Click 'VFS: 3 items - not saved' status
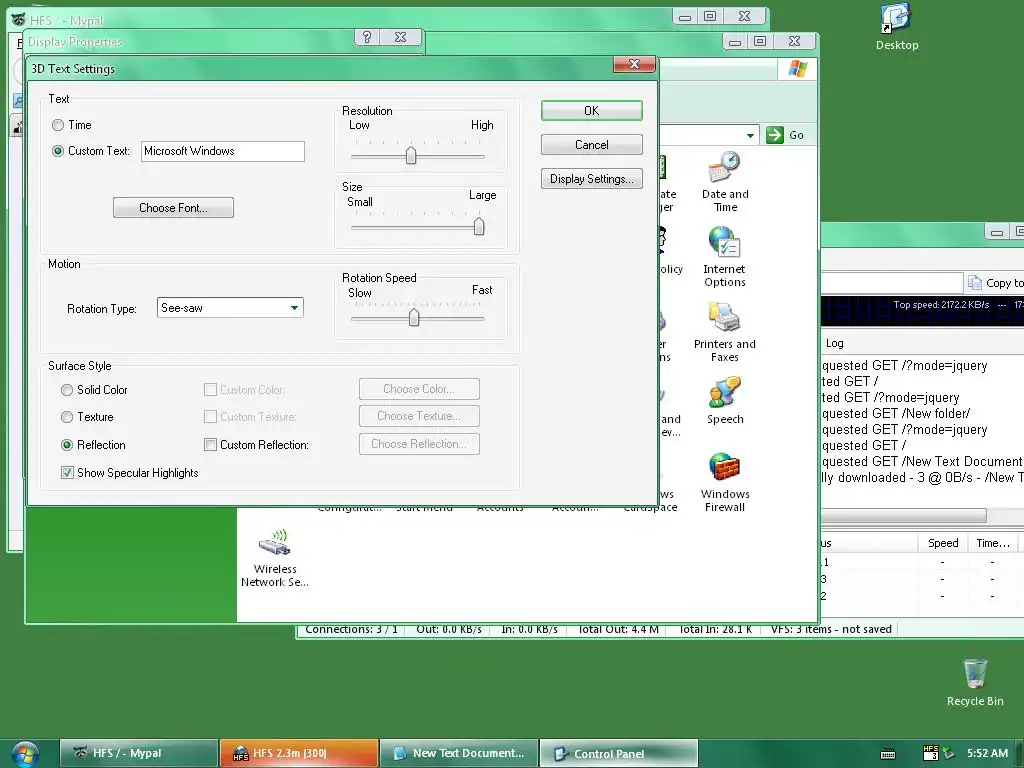This screenshot has width=1024, height=768. (831, 629)
